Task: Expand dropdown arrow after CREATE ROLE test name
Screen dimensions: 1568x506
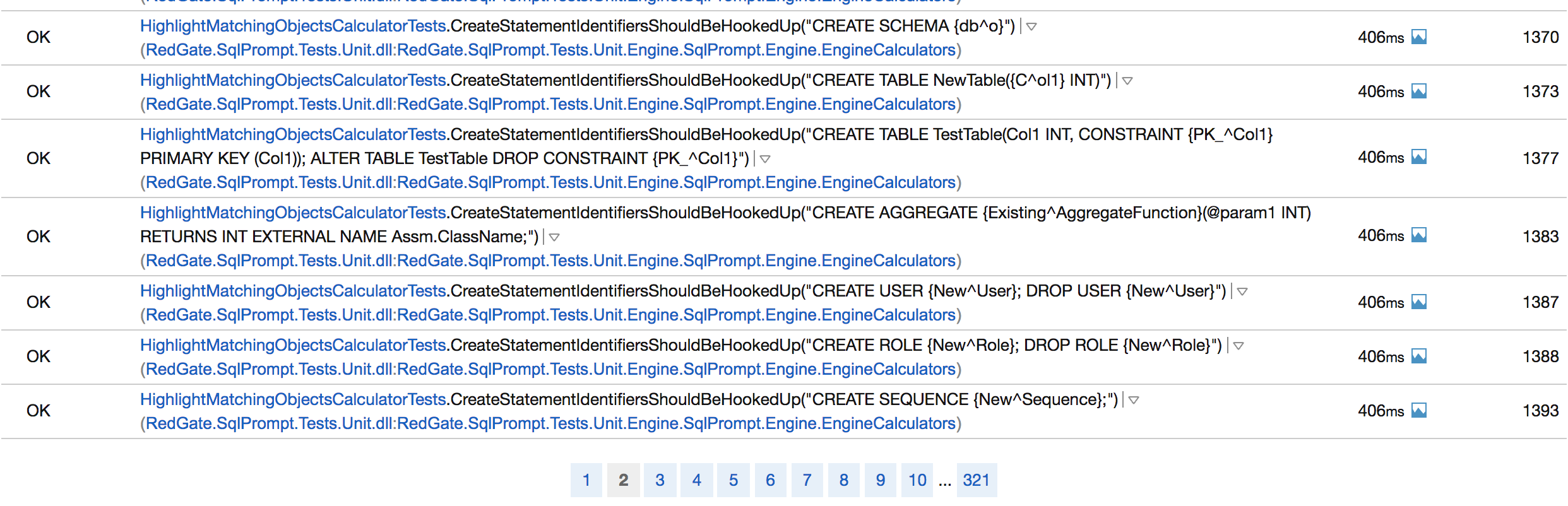Action: click(1238, 346)
